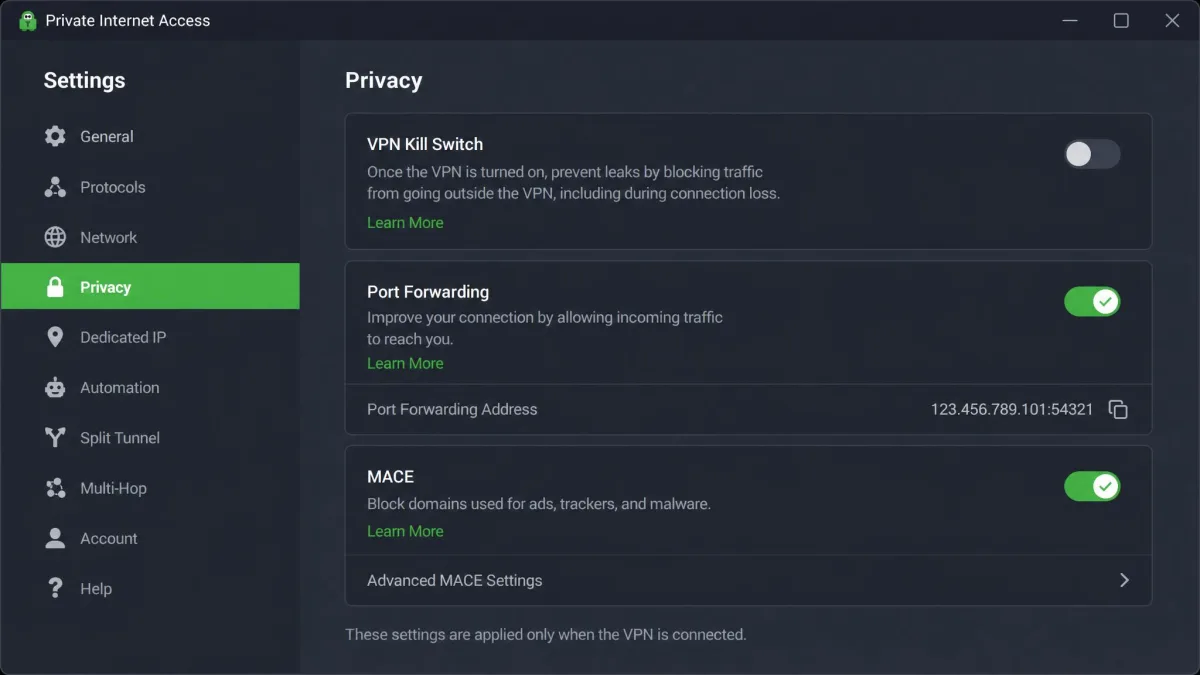Click the Split Tunnel fork icon
The height and width of the screenshot is (675, 1200).
click(x=55, y=437)
